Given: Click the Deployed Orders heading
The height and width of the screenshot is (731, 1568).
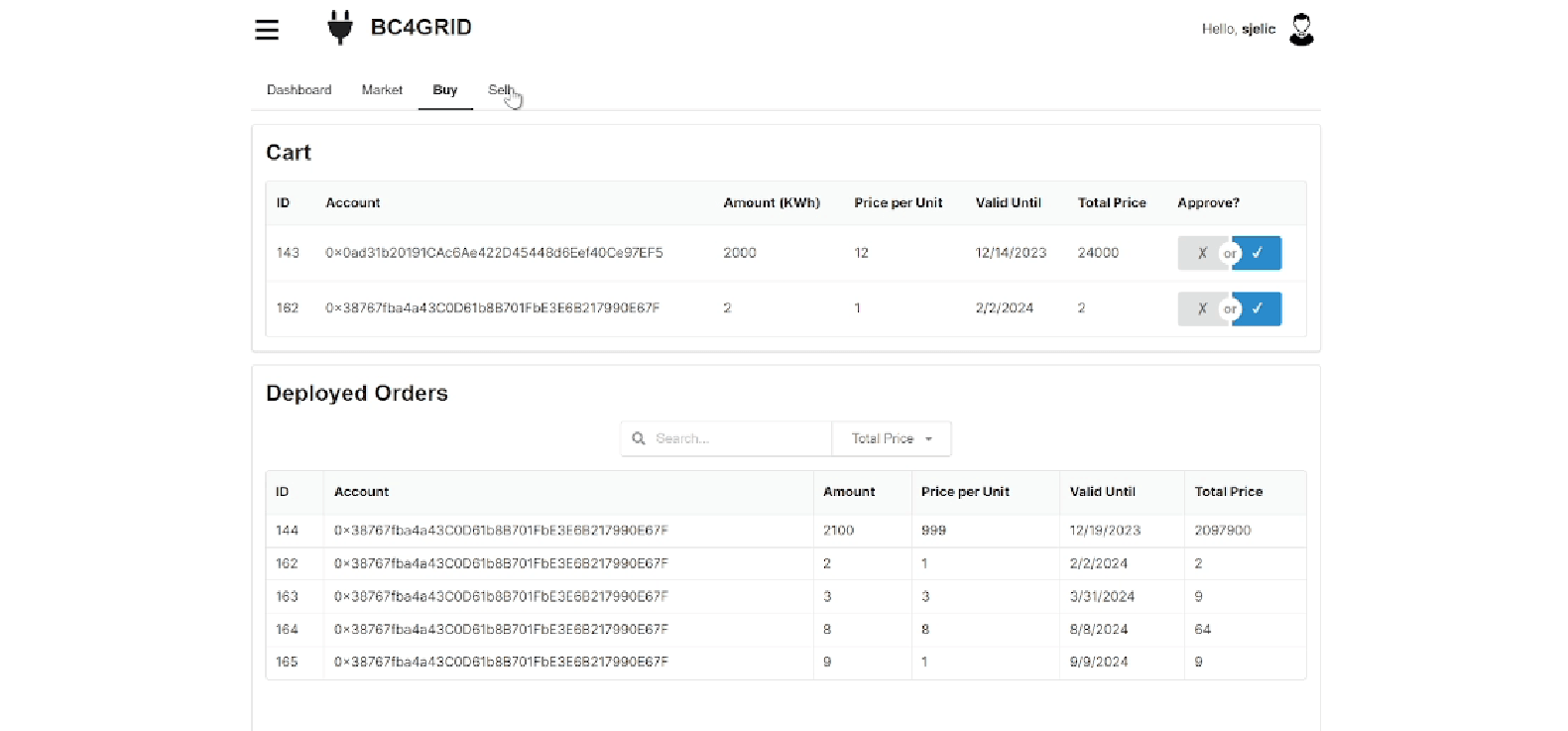Looking at the screenshot, I should [x=357, y=394].
